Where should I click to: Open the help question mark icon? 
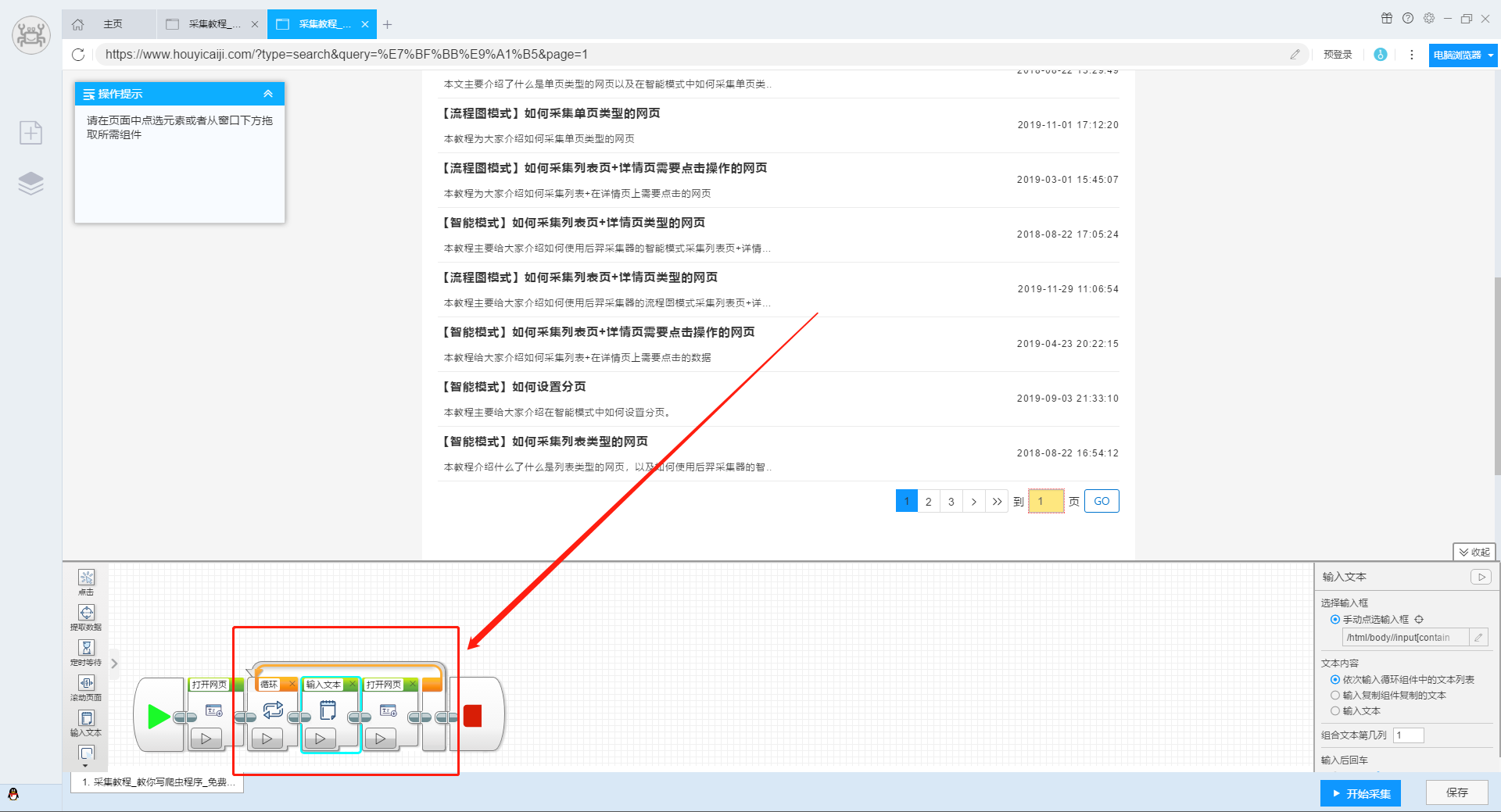[x=1407, y=18]
